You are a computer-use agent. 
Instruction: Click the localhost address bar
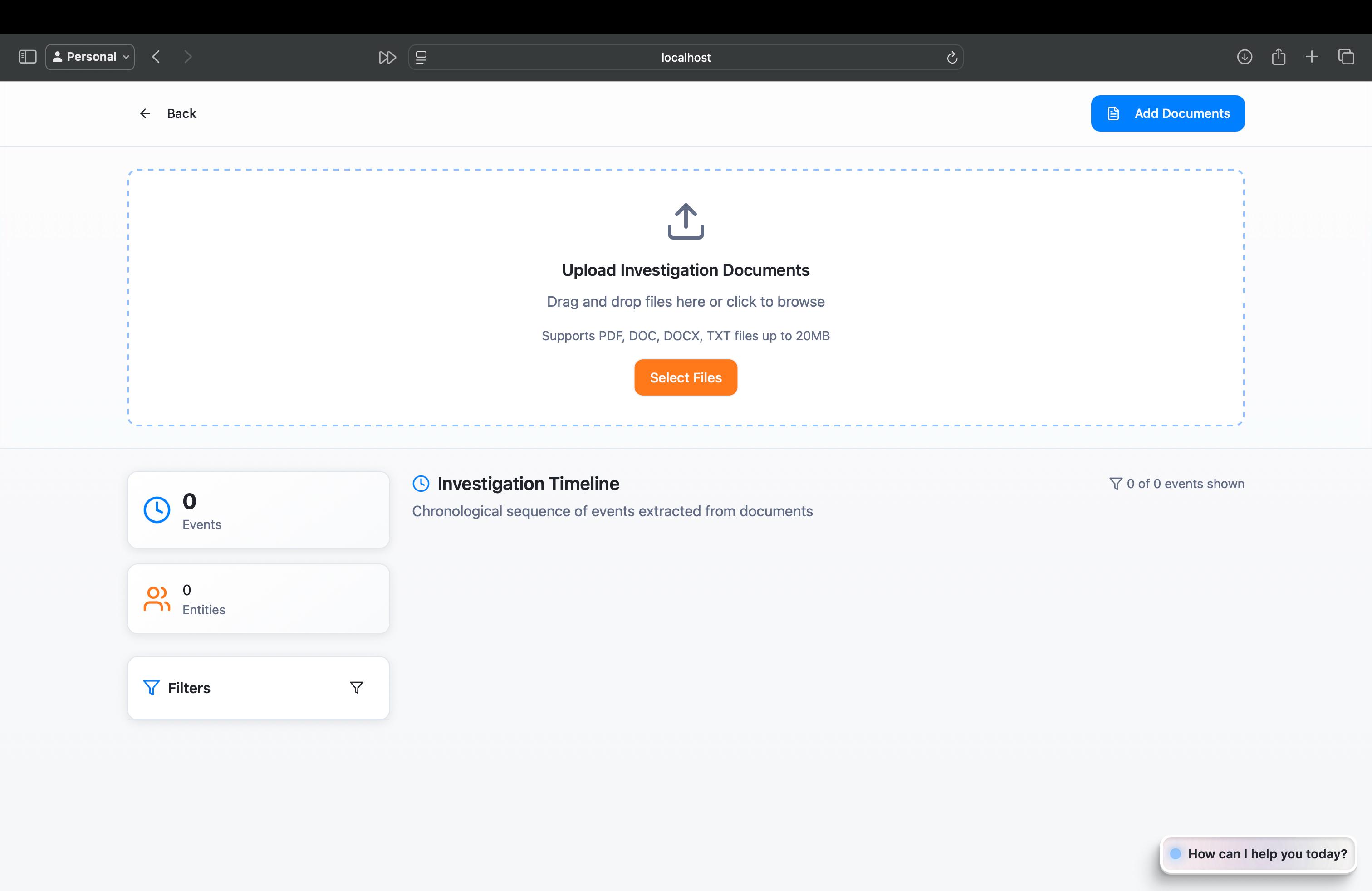tap(686, 58)
